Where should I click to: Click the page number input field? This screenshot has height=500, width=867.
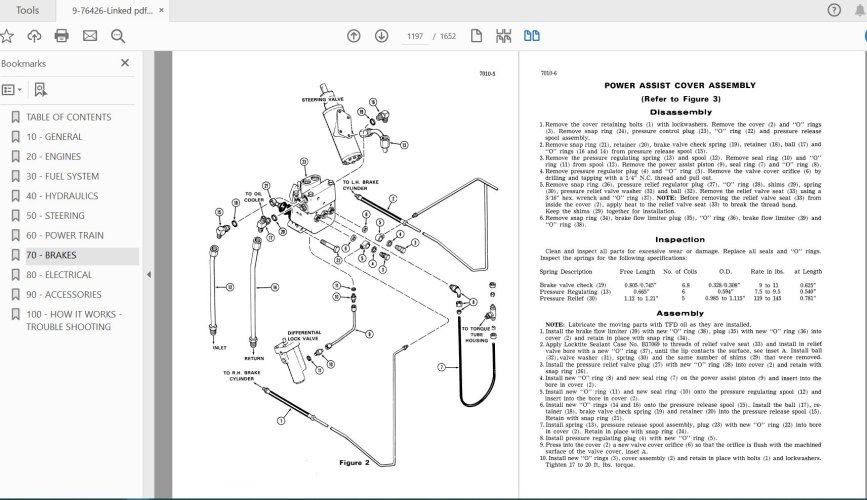pos(414,36)
